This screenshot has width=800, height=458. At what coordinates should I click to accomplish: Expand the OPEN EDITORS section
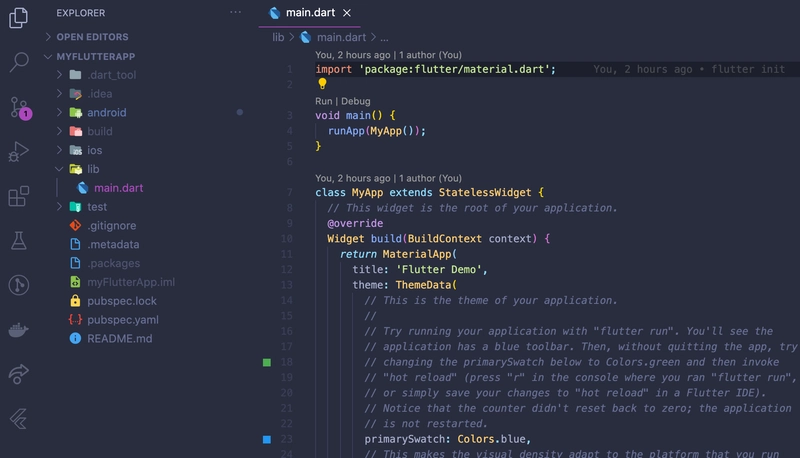92,37
